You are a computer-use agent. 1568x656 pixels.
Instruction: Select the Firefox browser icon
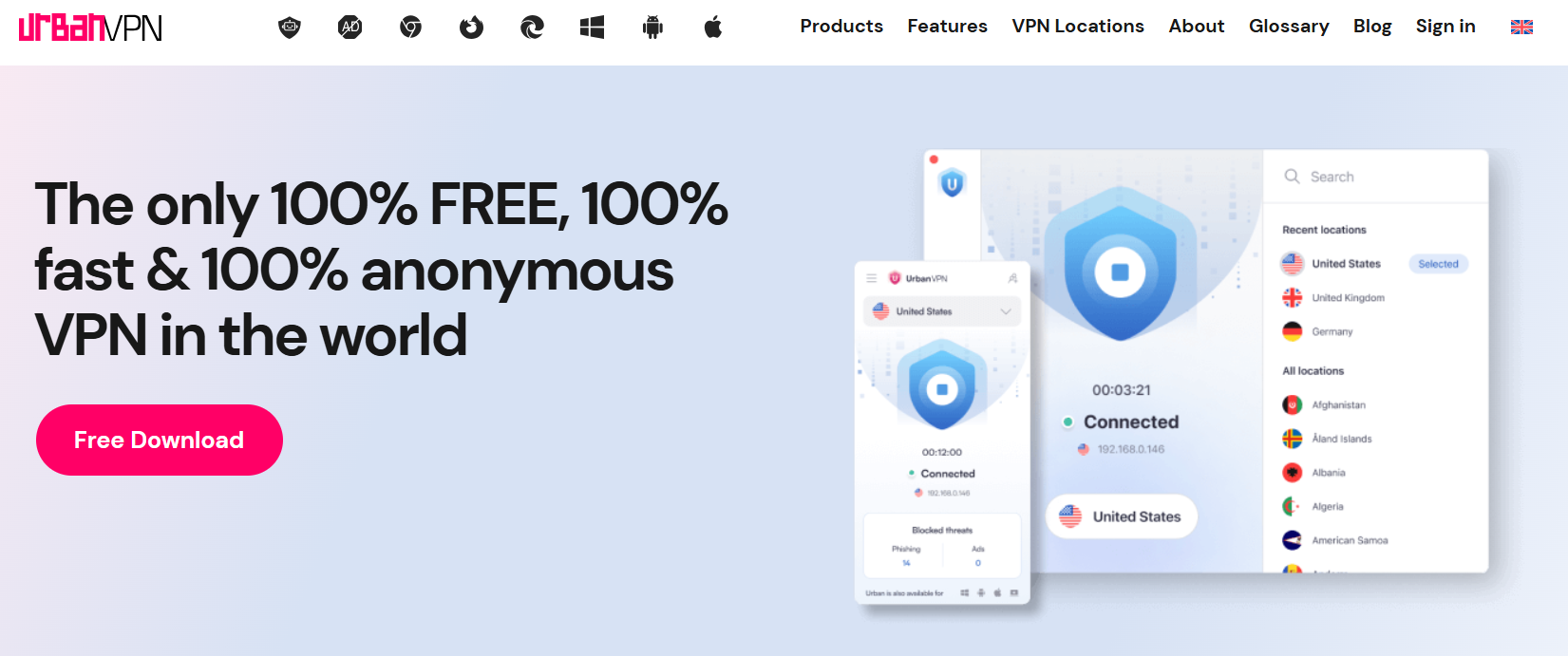coord(471,28)
